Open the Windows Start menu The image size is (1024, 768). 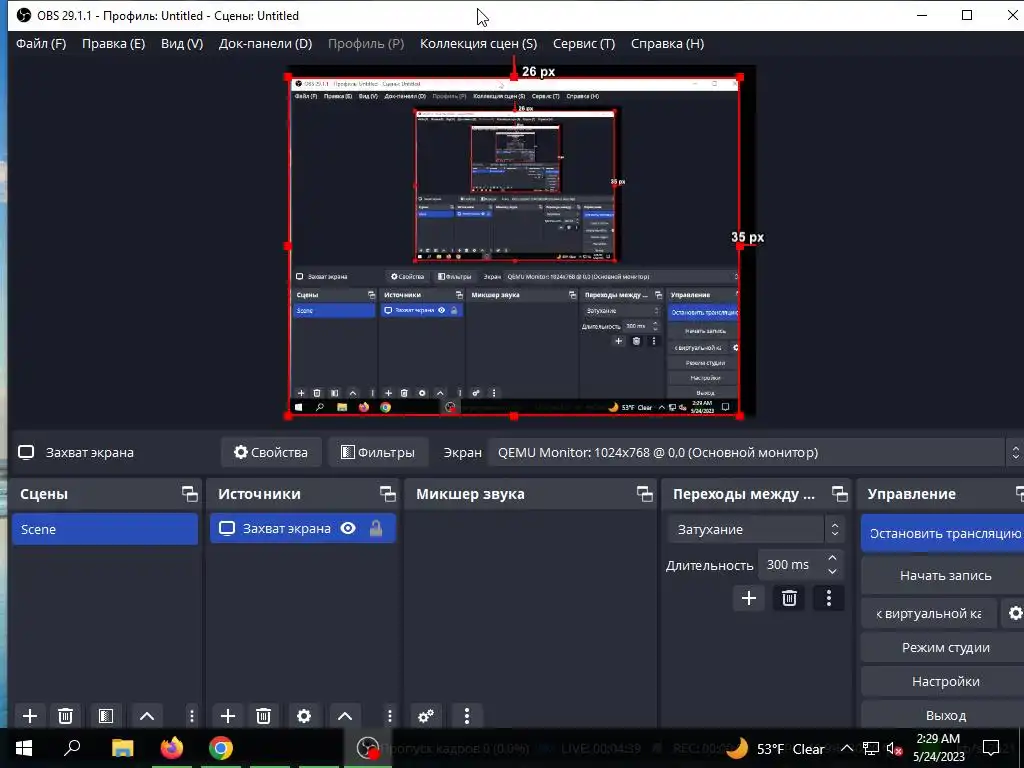[x=24, y=748]
